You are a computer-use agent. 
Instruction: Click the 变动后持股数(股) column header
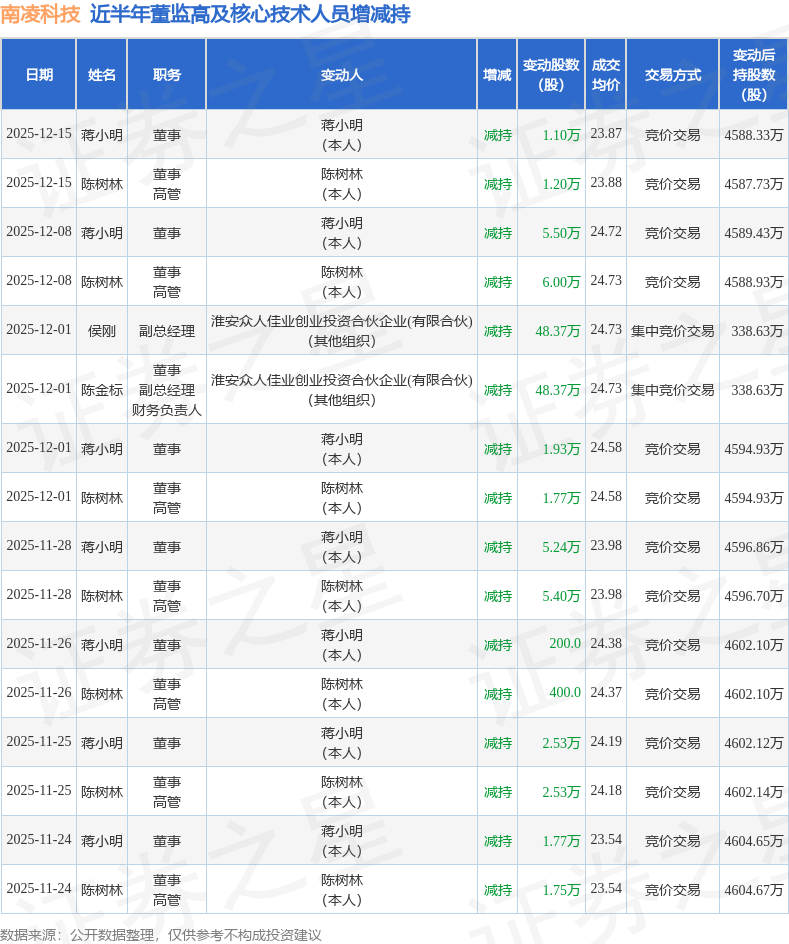click(753, 75)
